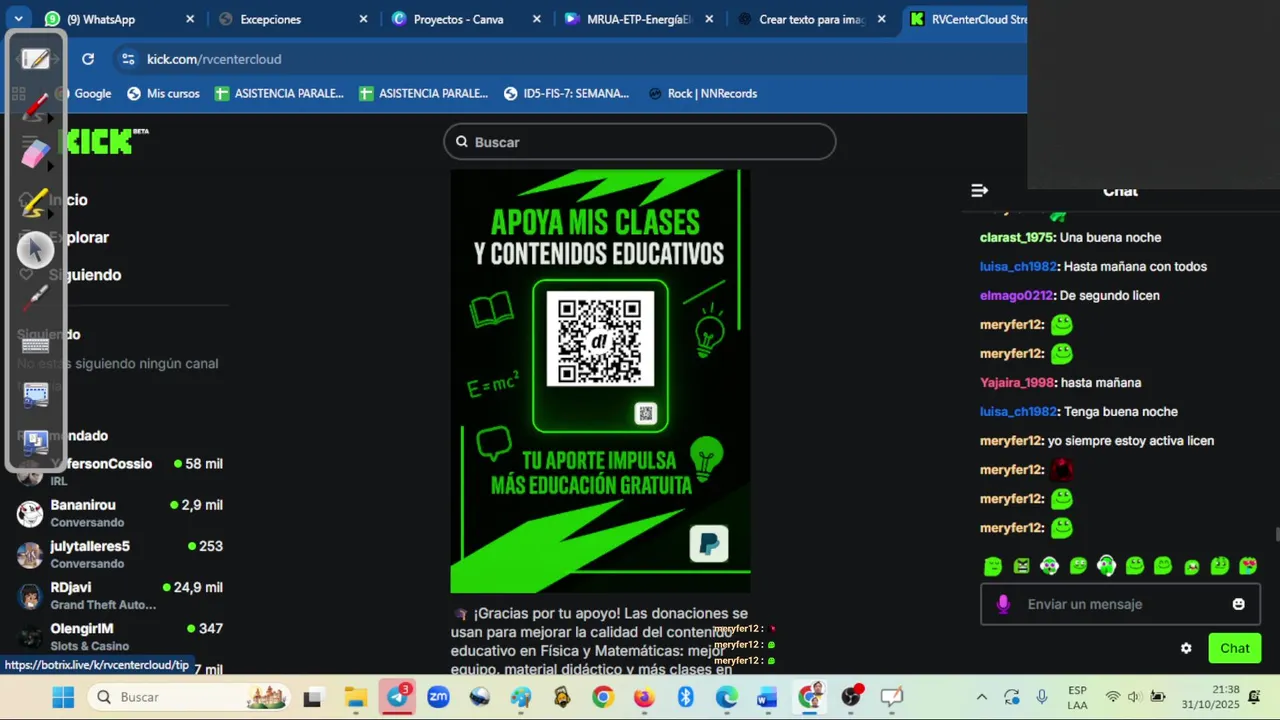Viewport: 1280px width, 720px height.
Task: Select the mouse cursor pointer tool
Action: pyautogui.click(x=35, y=250)
